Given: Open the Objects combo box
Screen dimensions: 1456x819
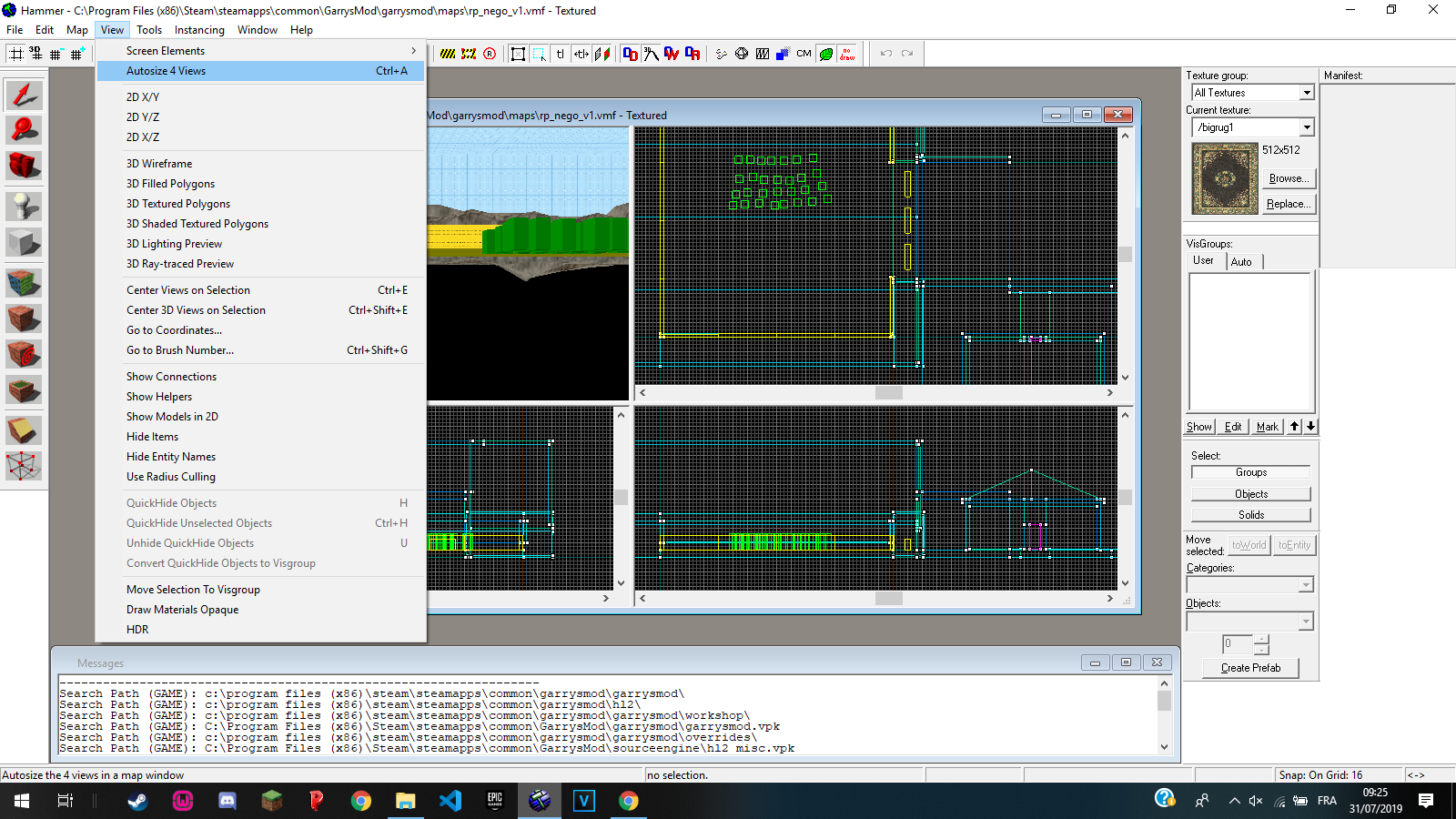Looking at the screenshot, I should click(x=1249, y=622).
